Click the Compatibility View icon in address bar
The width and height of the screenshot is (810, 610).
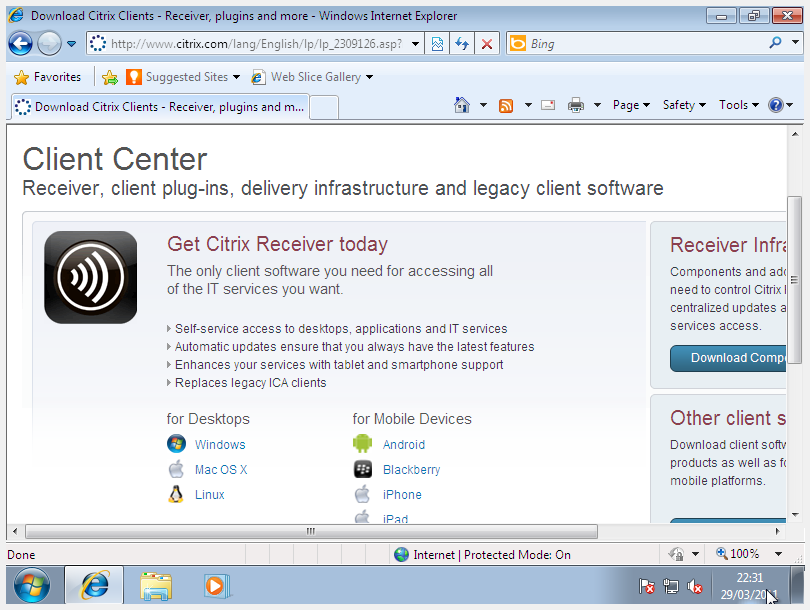[438, 44]
